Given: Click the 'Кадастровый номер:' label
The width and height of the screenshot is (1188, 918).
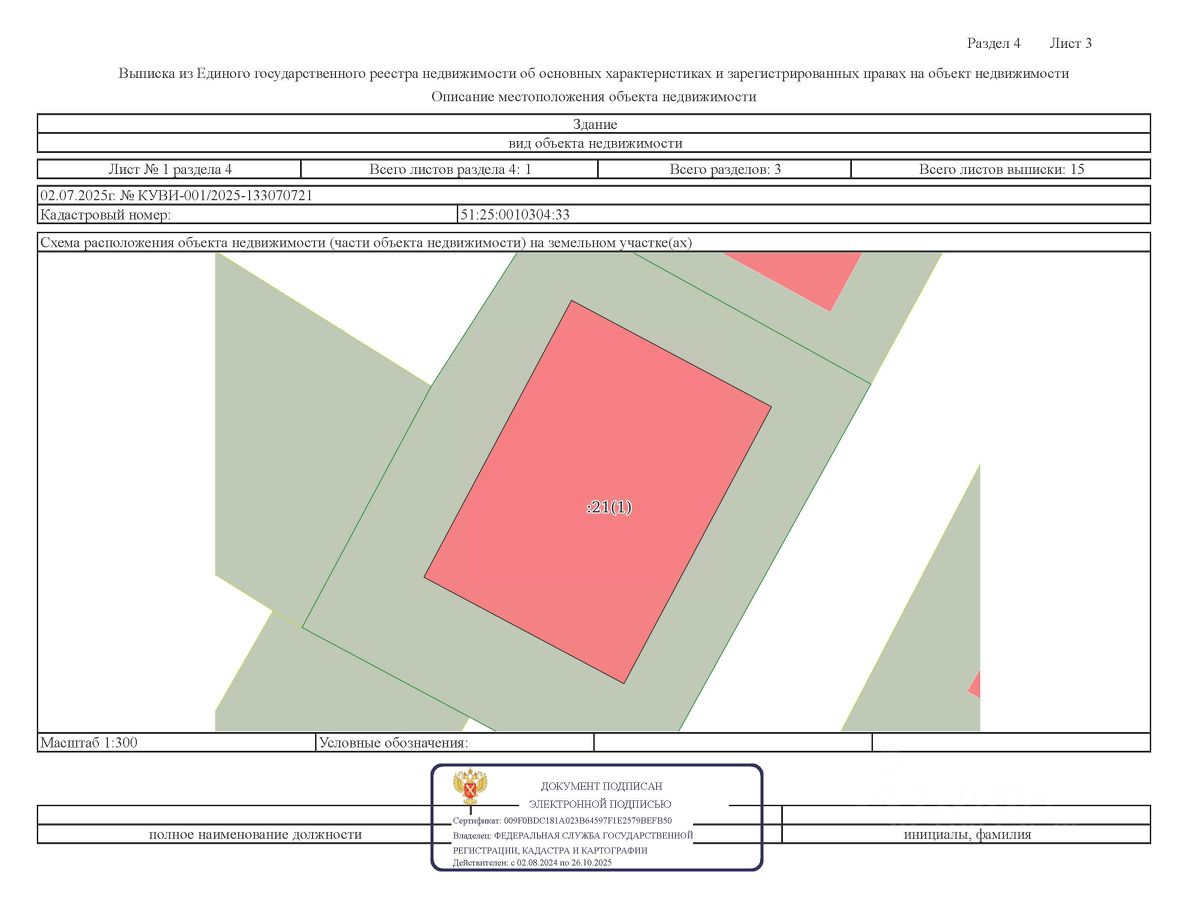Looking at the screenshot, I should pyautogui.click(x=105, y=214).
